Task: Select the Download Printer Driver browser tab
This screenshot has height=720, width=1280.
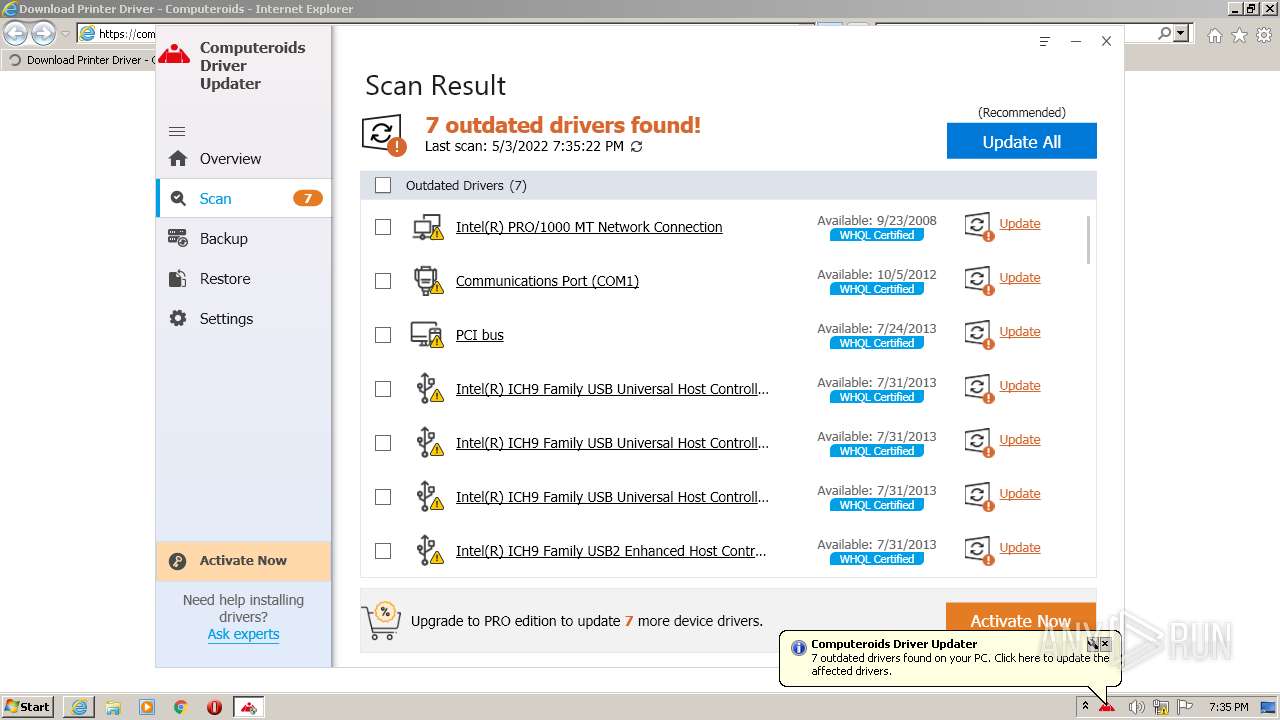Action: click(78, 60)
